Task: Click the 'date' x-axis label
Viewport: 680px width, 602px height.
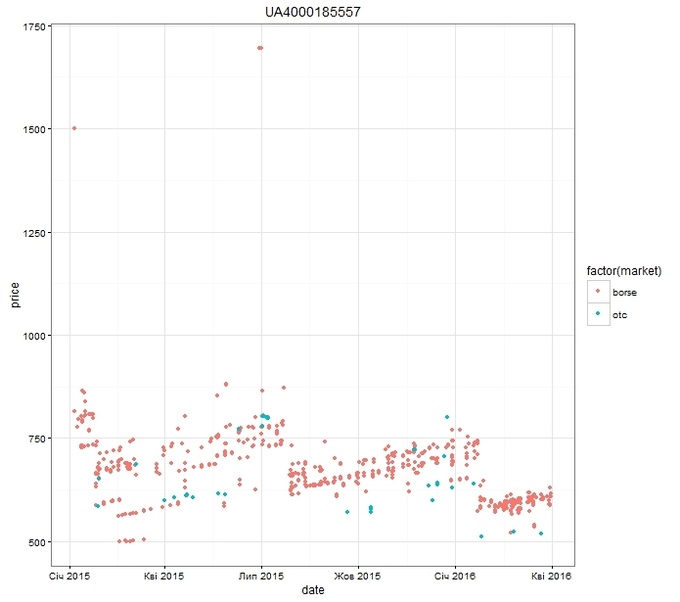Action: 313,591
